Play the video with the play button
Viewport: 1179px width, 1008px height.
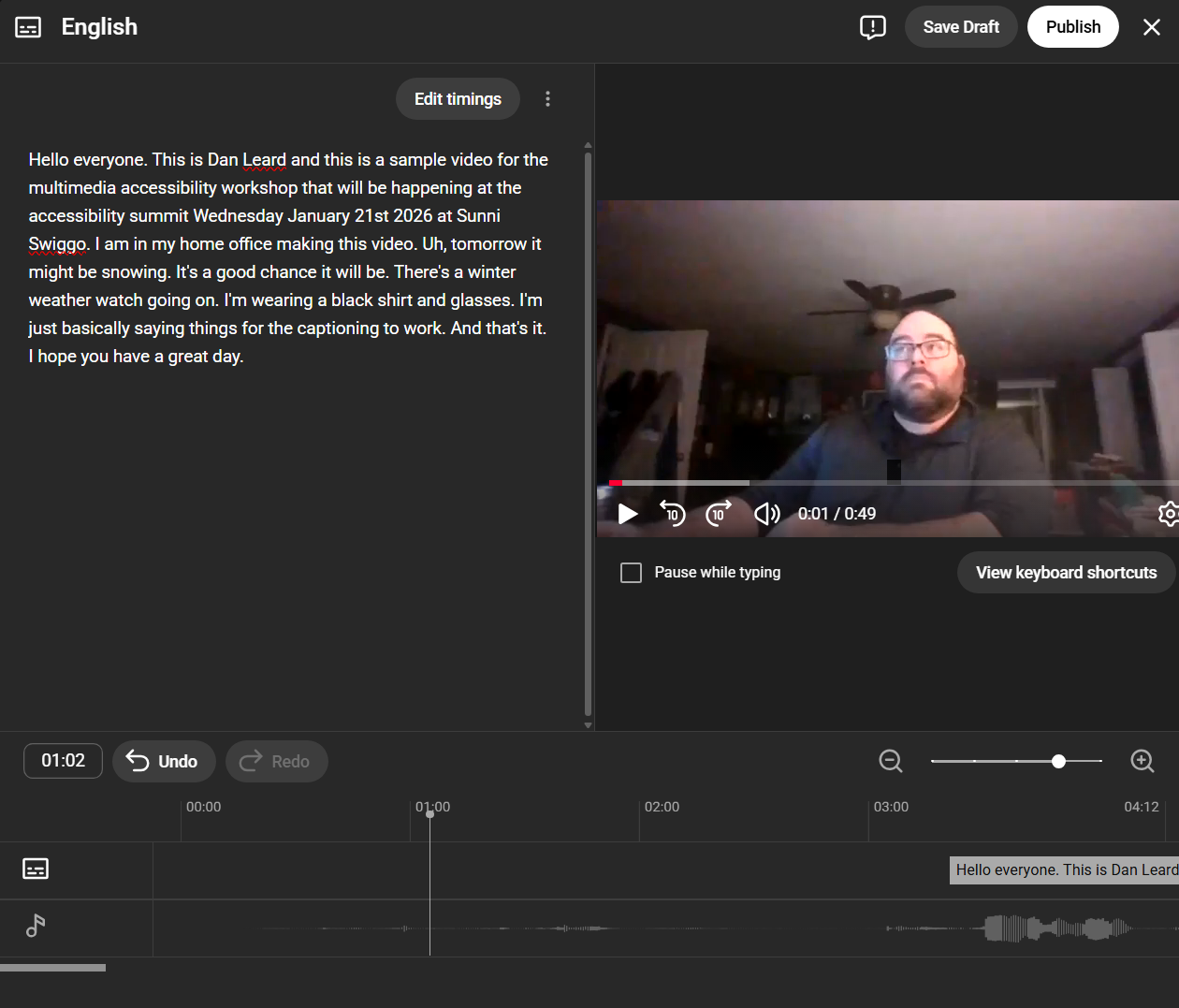627,514
